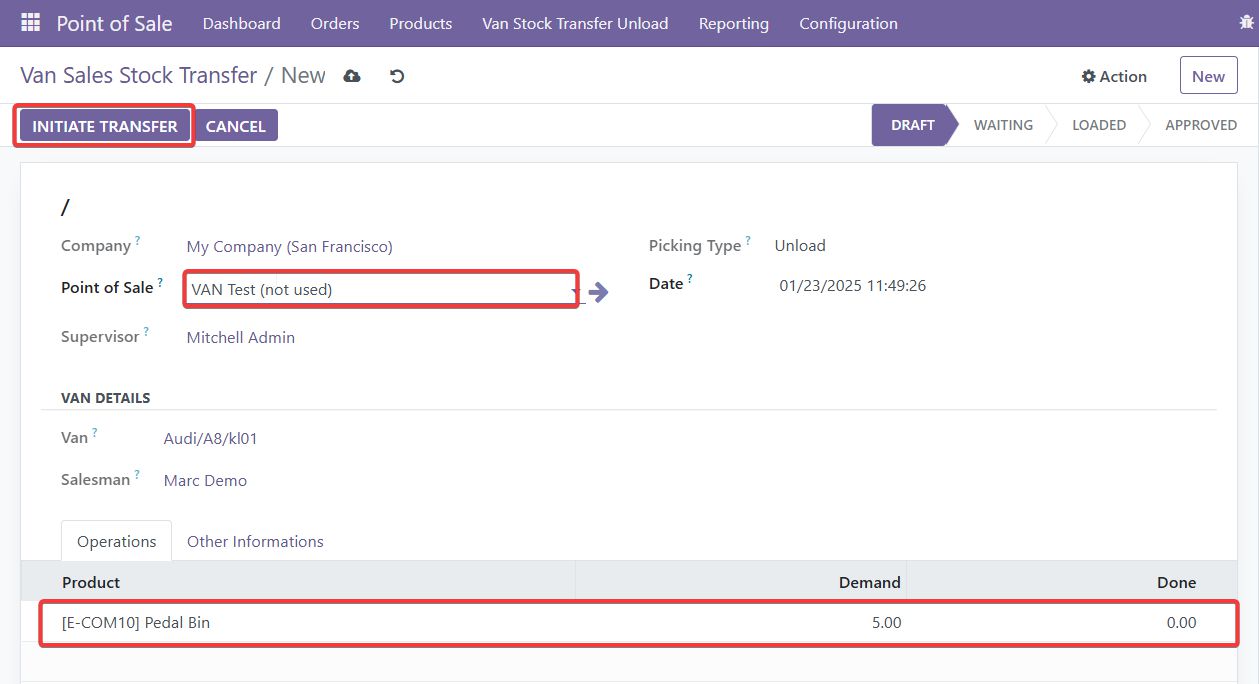Expand the Point of Sale dropdown
1259x684 pixels.
(574, 291)
